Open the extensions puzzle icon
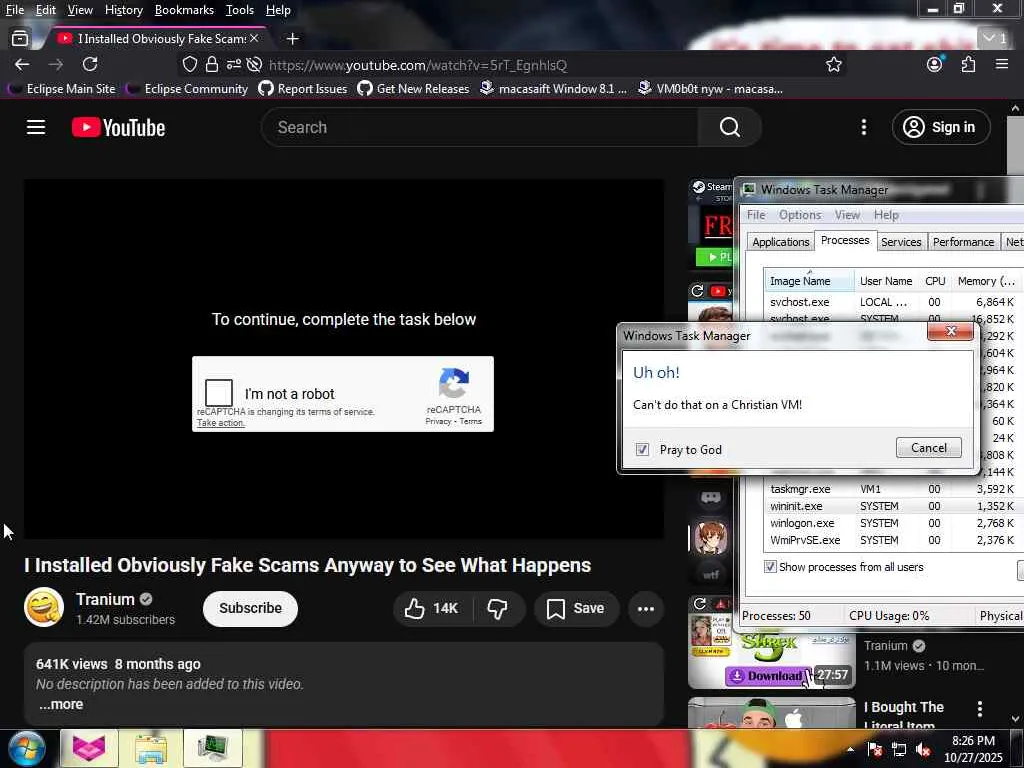The image size is (1024, 768). pos(968,64)
